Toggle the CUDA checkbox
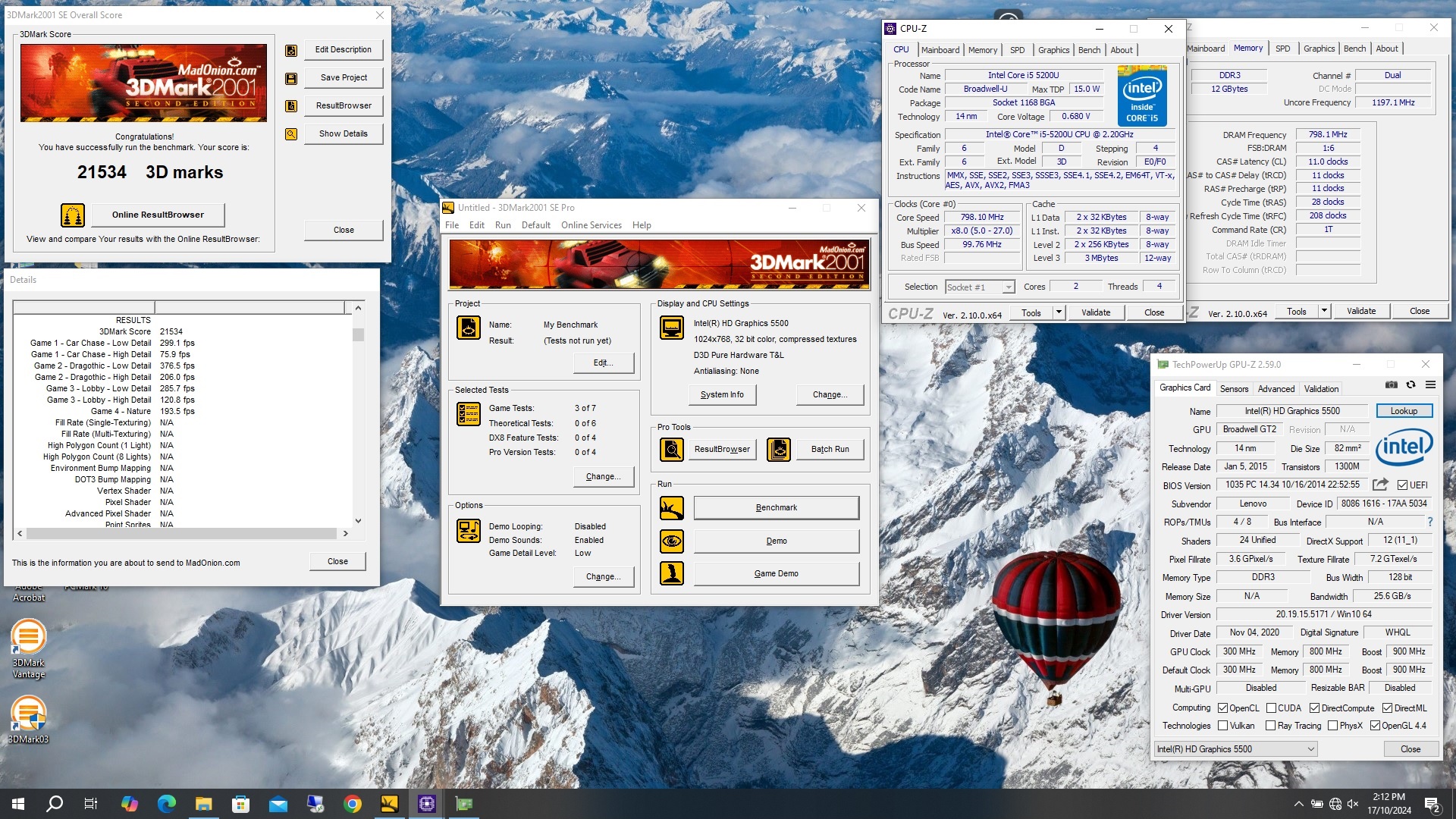The width and height of the screenshot is (1456, 819). tap(1271, 708)
